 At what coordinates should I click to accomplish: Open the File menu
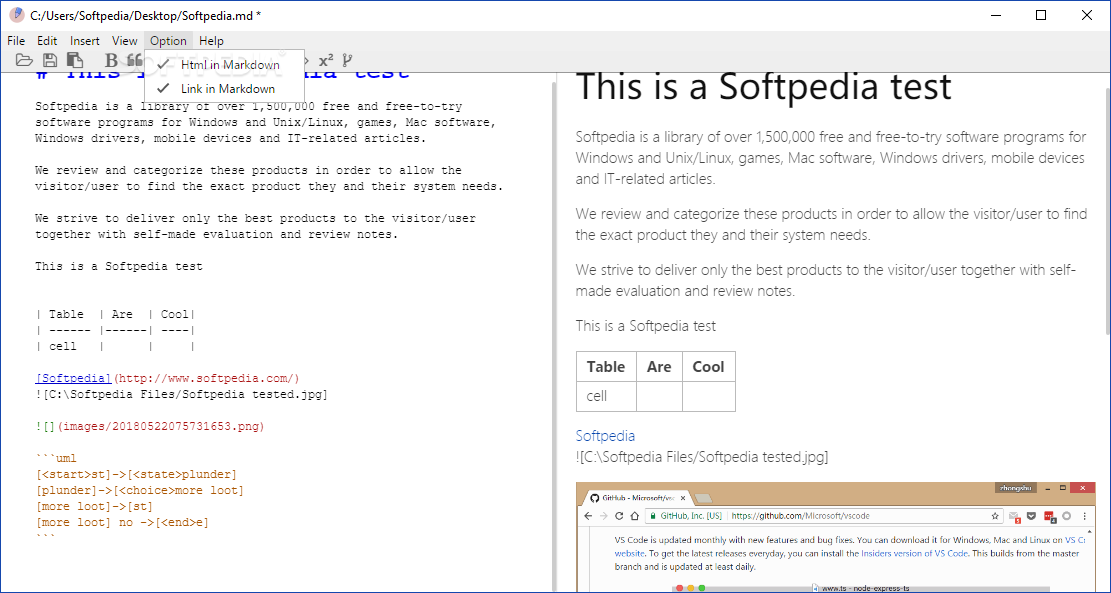click(x=16, y=41)
